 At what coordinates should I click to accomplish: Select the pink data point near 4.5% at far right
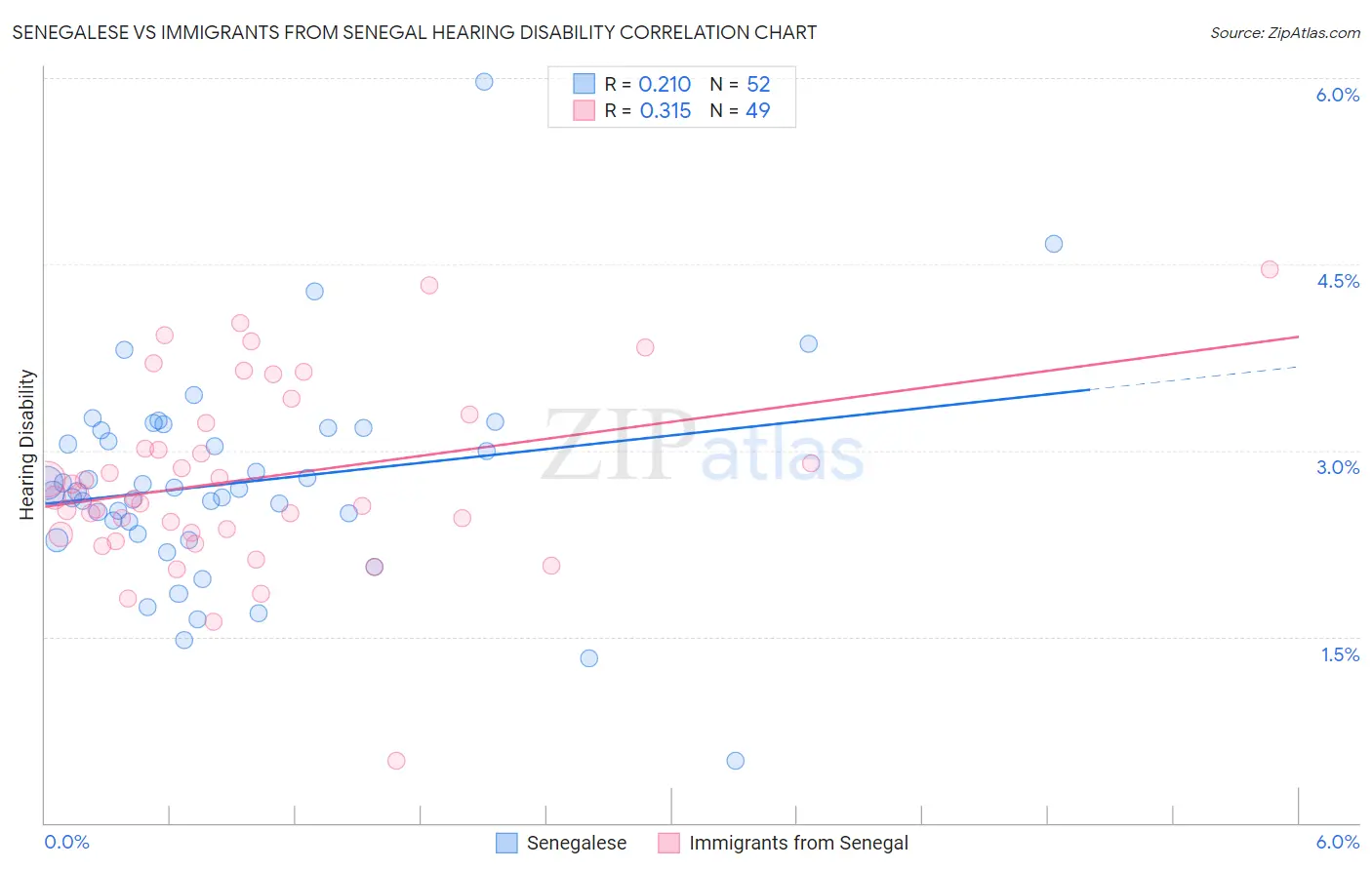[1270, 269]
